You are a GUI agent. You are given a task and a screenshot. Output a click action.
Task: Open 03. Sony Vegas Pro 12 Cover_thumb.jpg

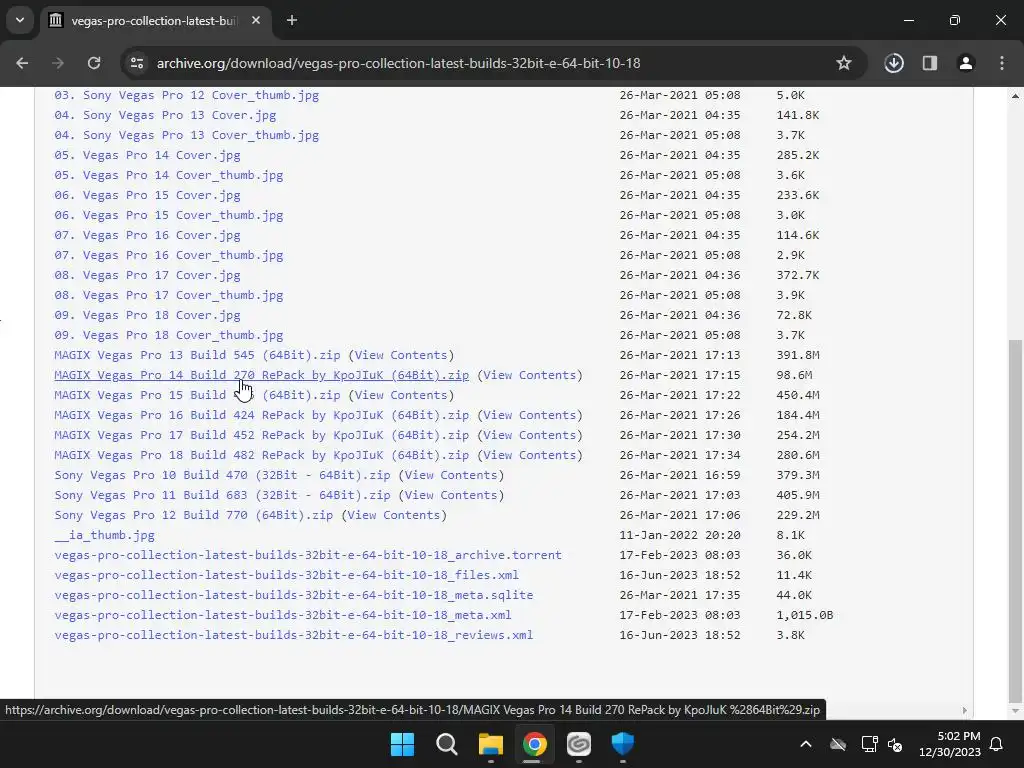point(186,95)
